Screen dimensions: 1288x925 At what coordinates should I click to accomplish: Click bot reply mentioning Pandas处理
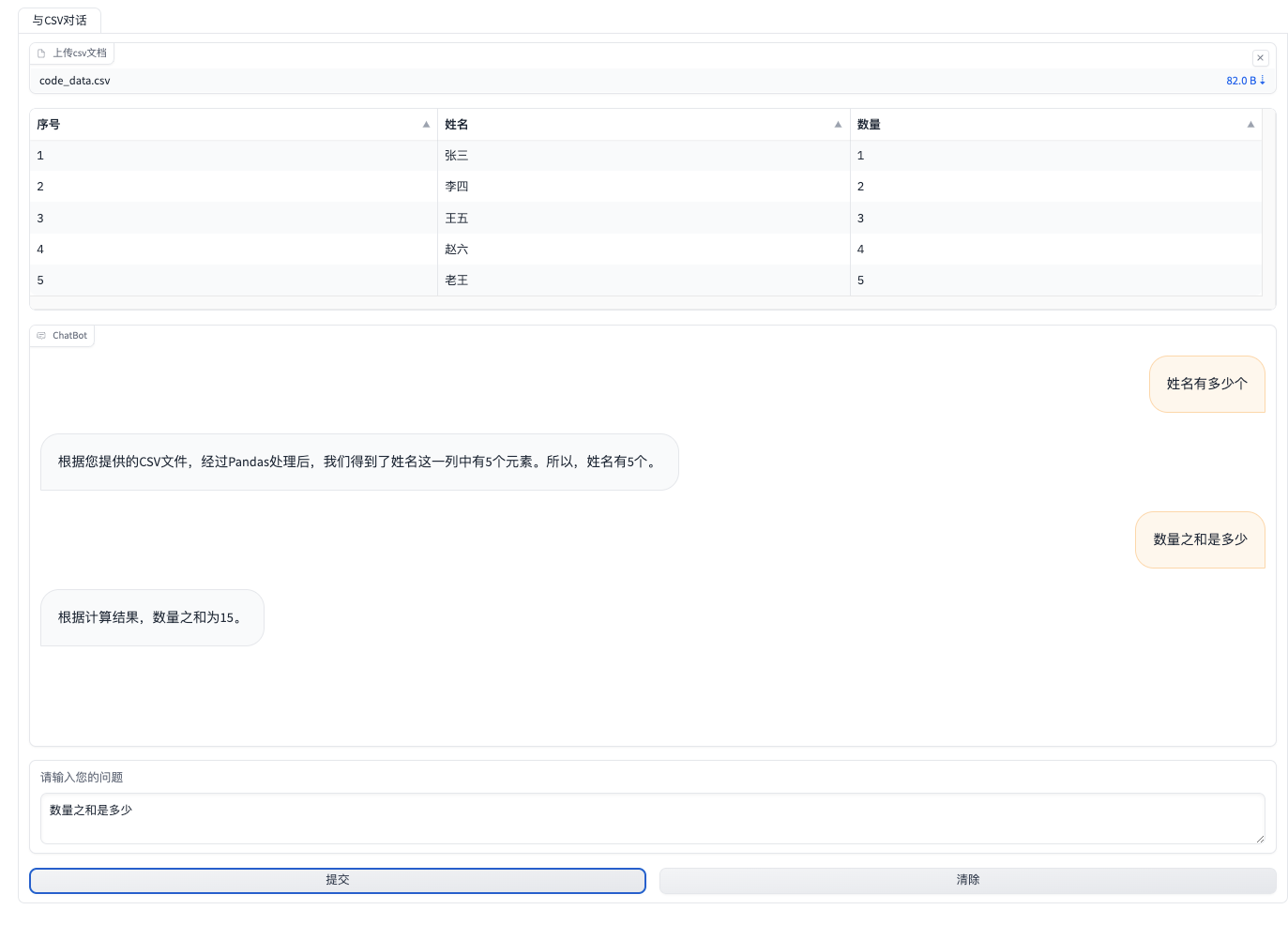[359, 462]
